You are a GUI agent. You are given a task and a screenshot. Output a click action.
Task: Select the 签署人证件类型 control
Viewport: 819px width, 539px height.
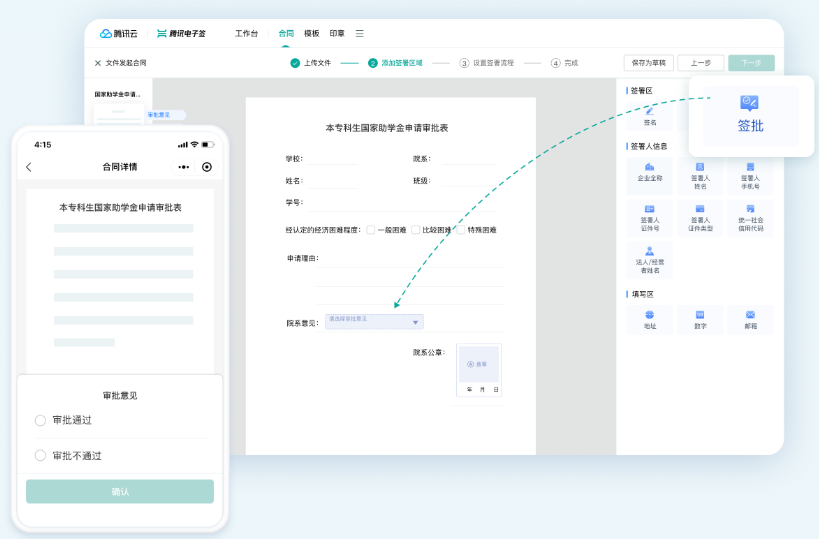[x=700, y=218]
